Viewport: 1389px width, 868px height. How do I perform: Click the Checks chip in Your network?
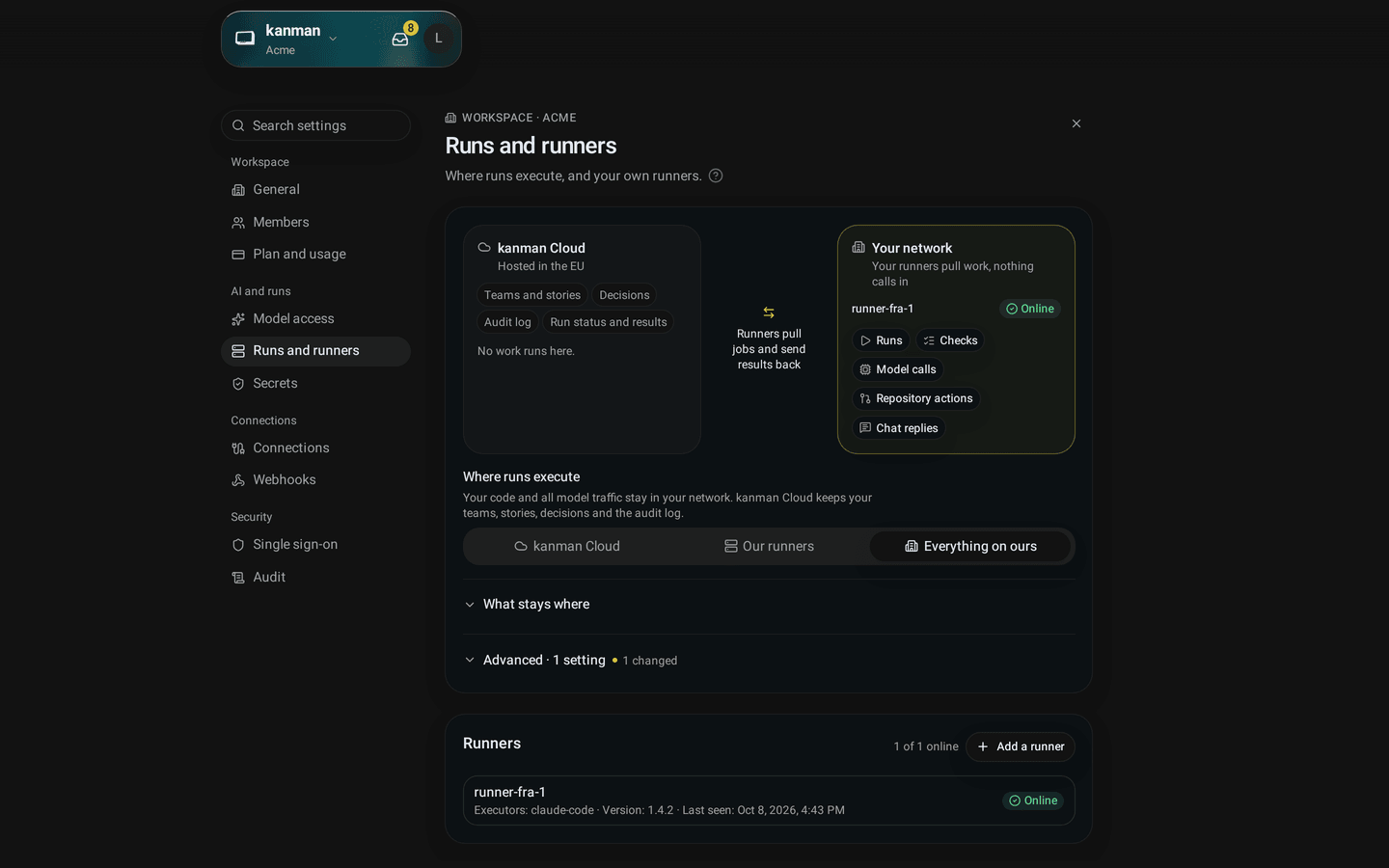tap(950, 340)
